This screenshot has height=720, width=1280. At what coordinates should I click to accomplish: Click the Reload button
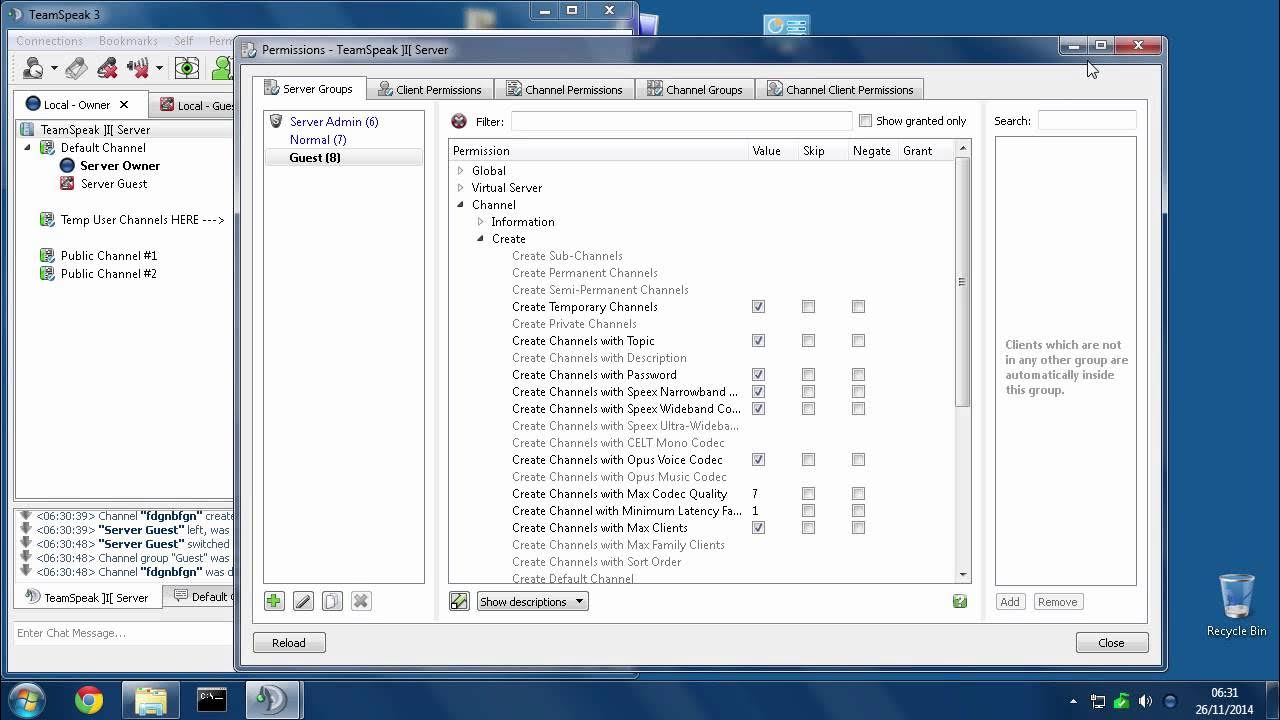pyautogui.click(x=289, y=643)
